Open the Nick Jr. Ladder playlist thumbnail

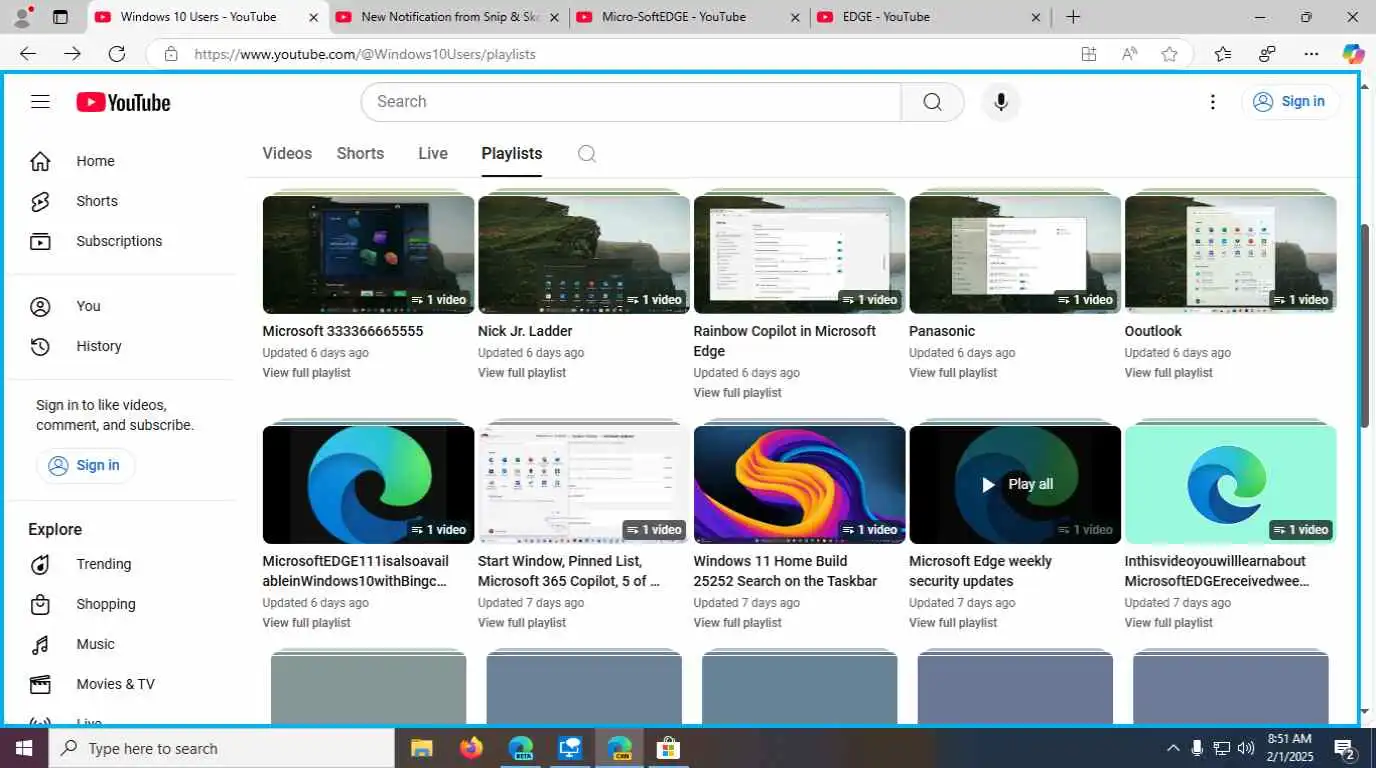coord(584,254)
